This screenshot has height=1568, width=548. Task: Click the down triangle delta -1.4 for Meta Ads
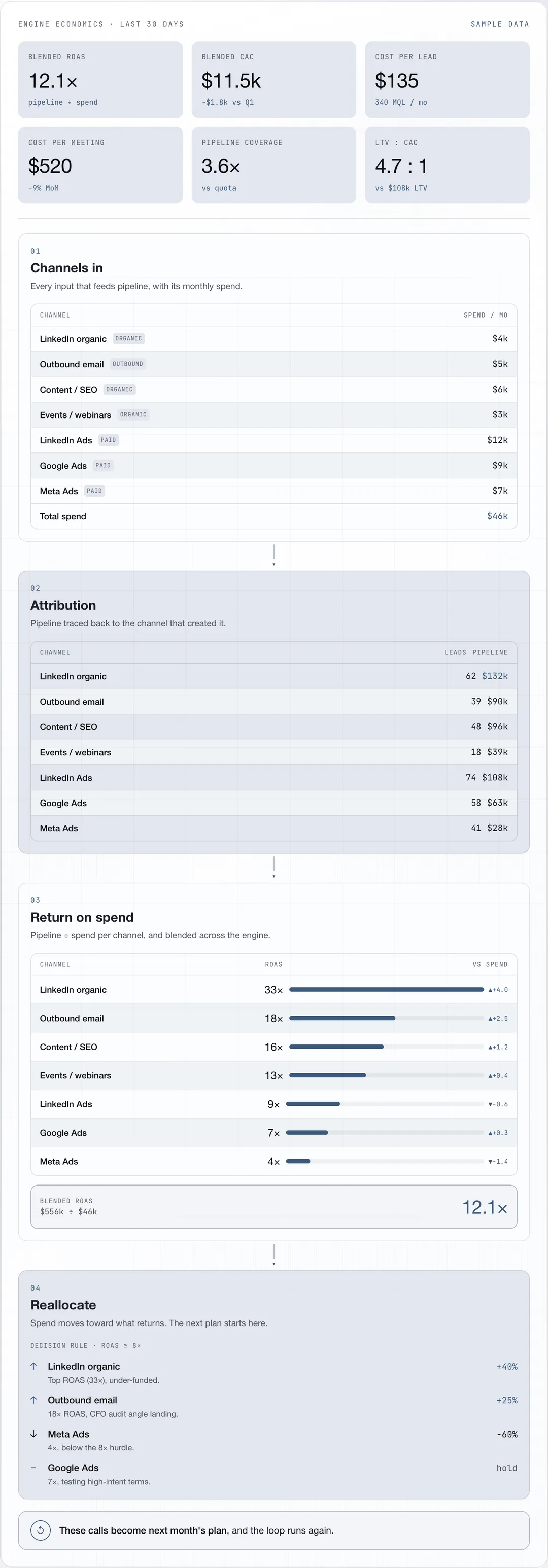(498, 1161)
